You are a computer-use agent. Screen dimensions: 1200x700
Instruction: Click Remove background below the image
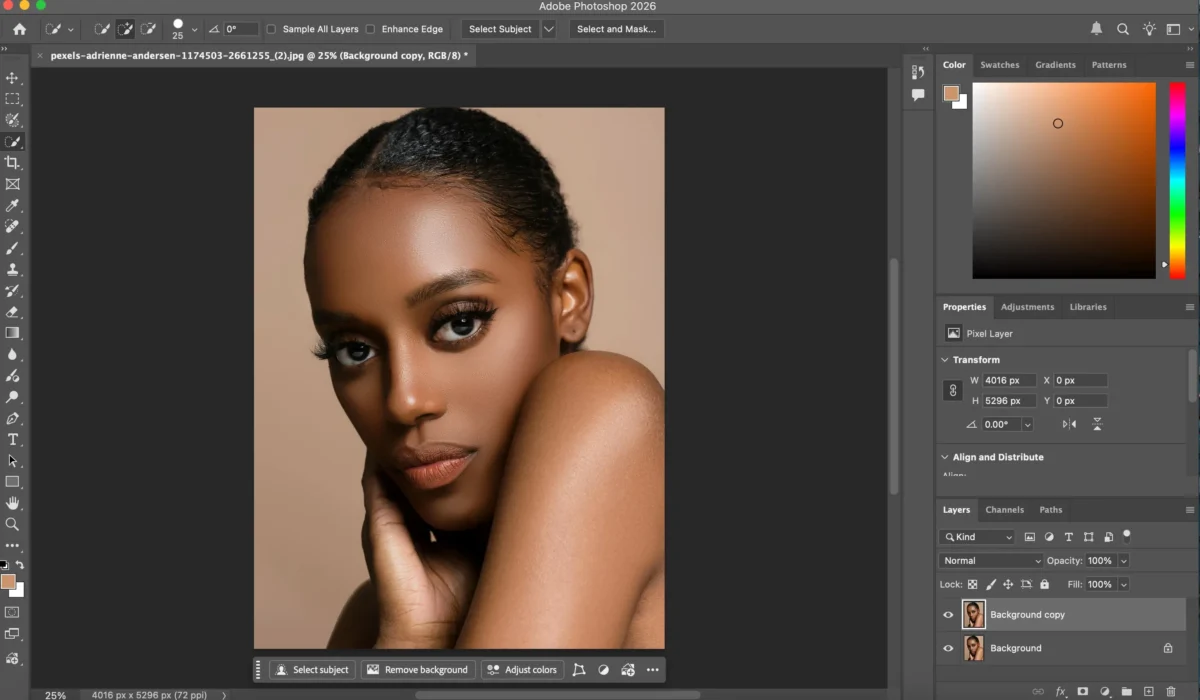[418, 669]
